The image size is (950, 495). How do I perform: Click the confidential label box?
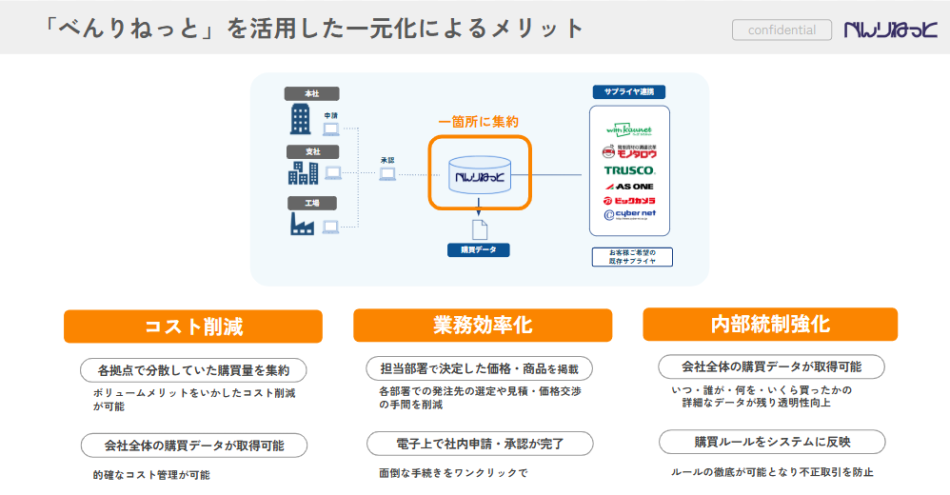pyautogui.click(x=782, y=30)
